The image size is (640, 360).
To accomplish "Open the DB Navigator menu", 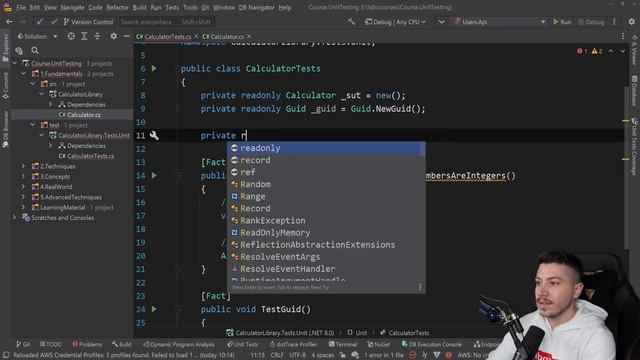I will (256, 7).
